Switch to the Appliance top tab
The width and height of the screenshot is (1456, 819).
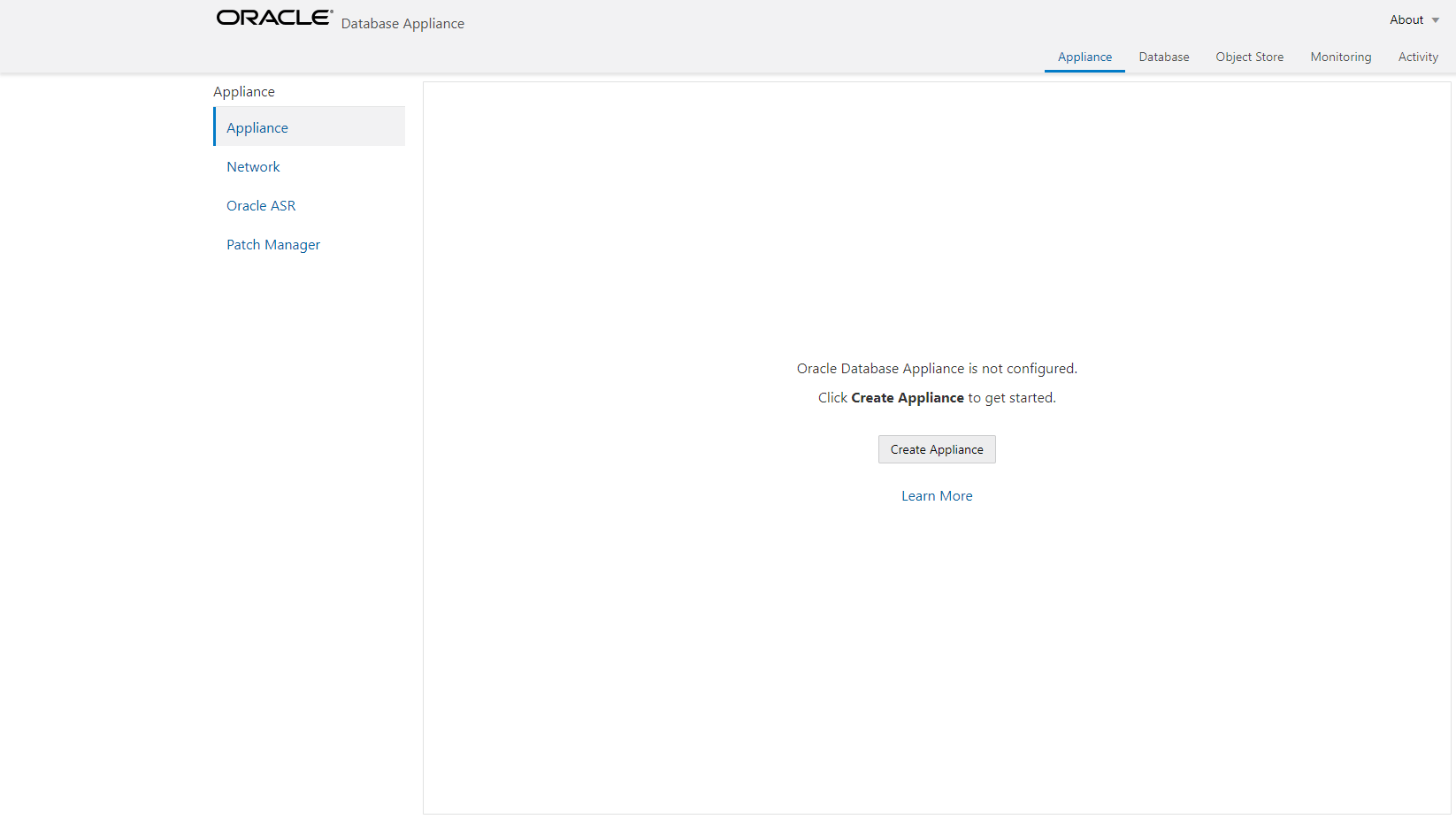1084,57
